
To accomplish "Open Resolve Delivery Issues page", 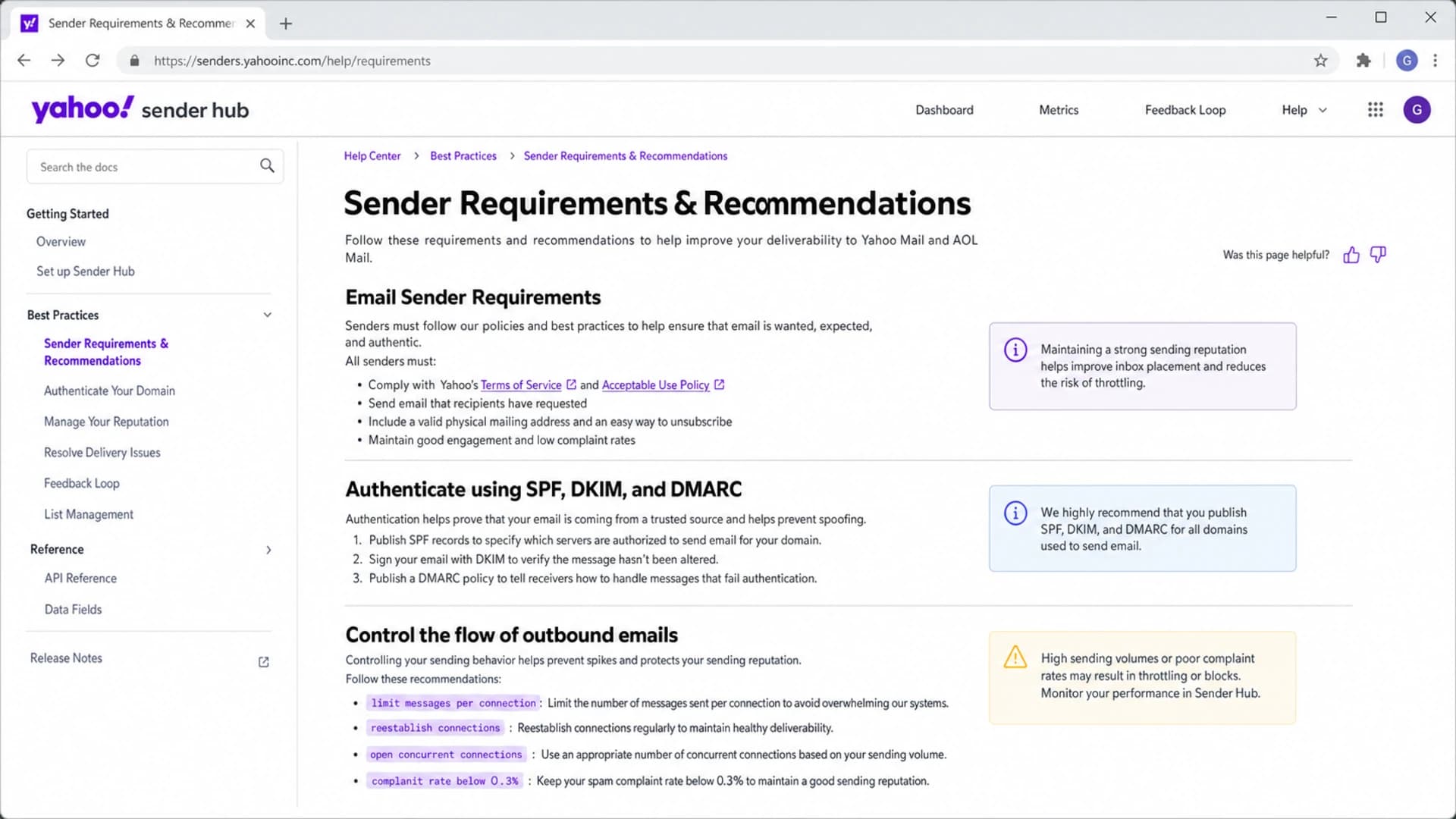I will (x=102, y=453).
